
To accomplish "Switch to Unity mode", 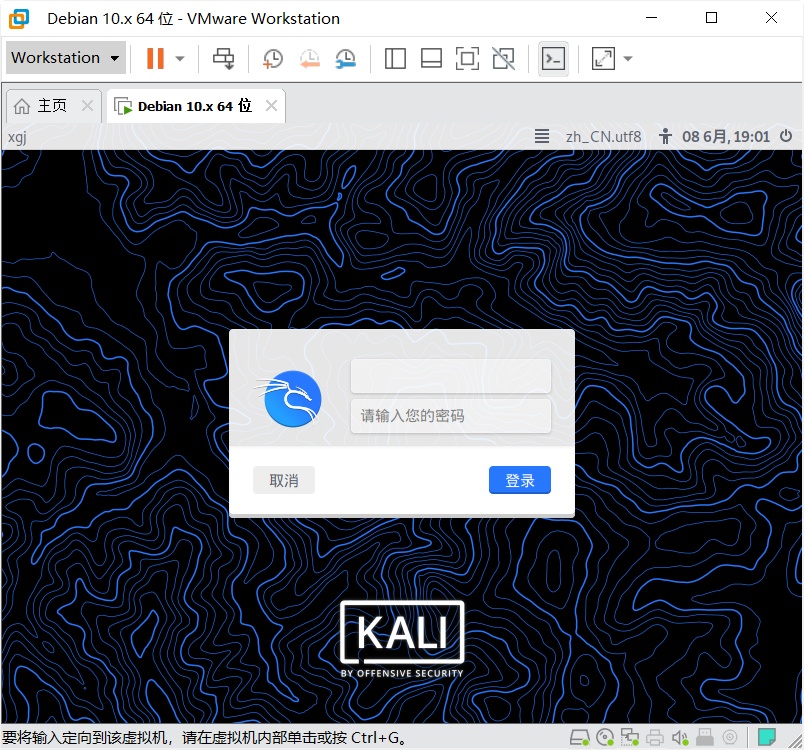I will tap(504, 58).
